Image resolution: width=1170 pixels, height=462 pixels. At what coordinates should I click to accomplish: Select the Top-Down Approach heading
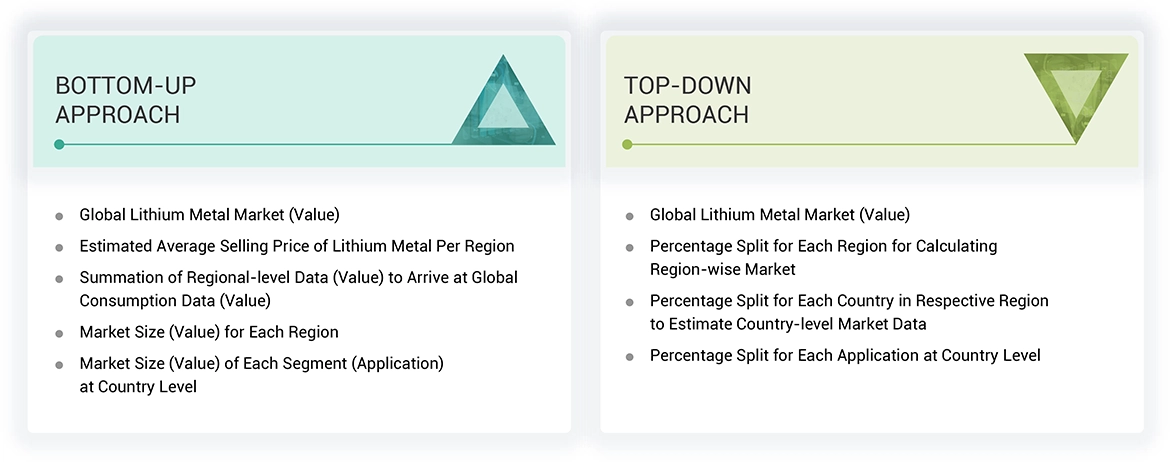point(687,100)
